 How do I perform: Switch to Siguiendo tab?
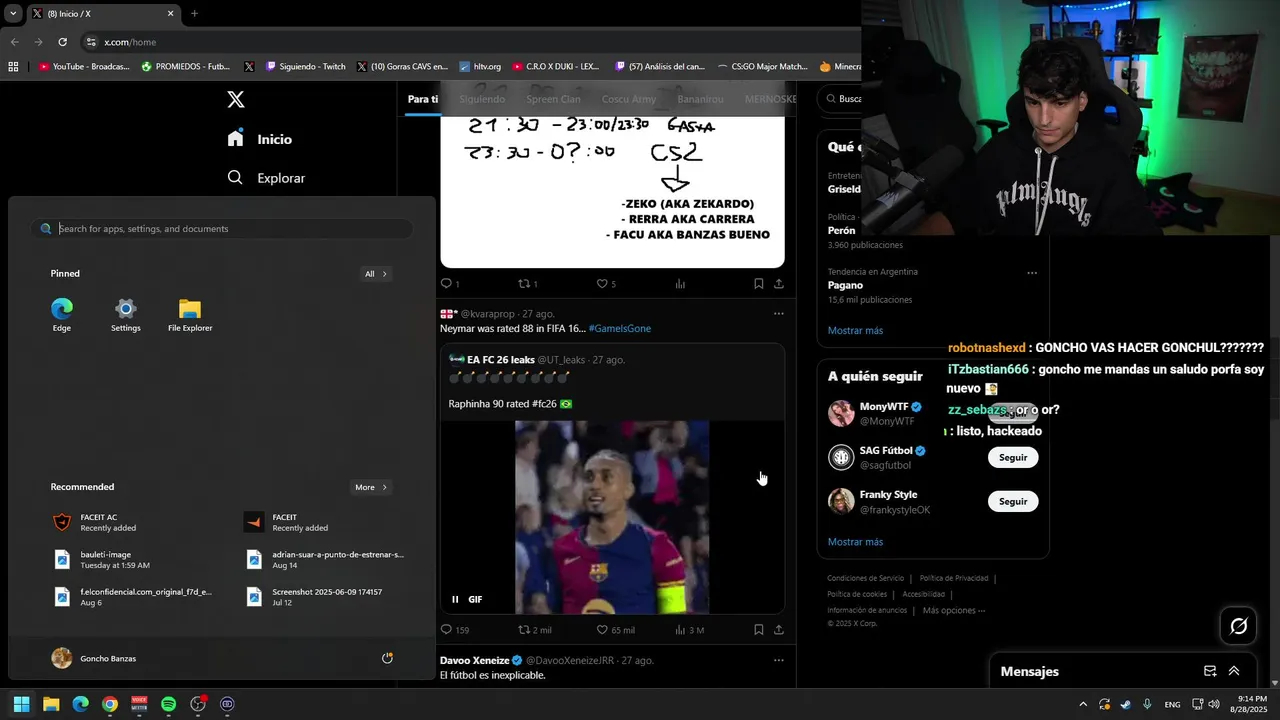482,99
